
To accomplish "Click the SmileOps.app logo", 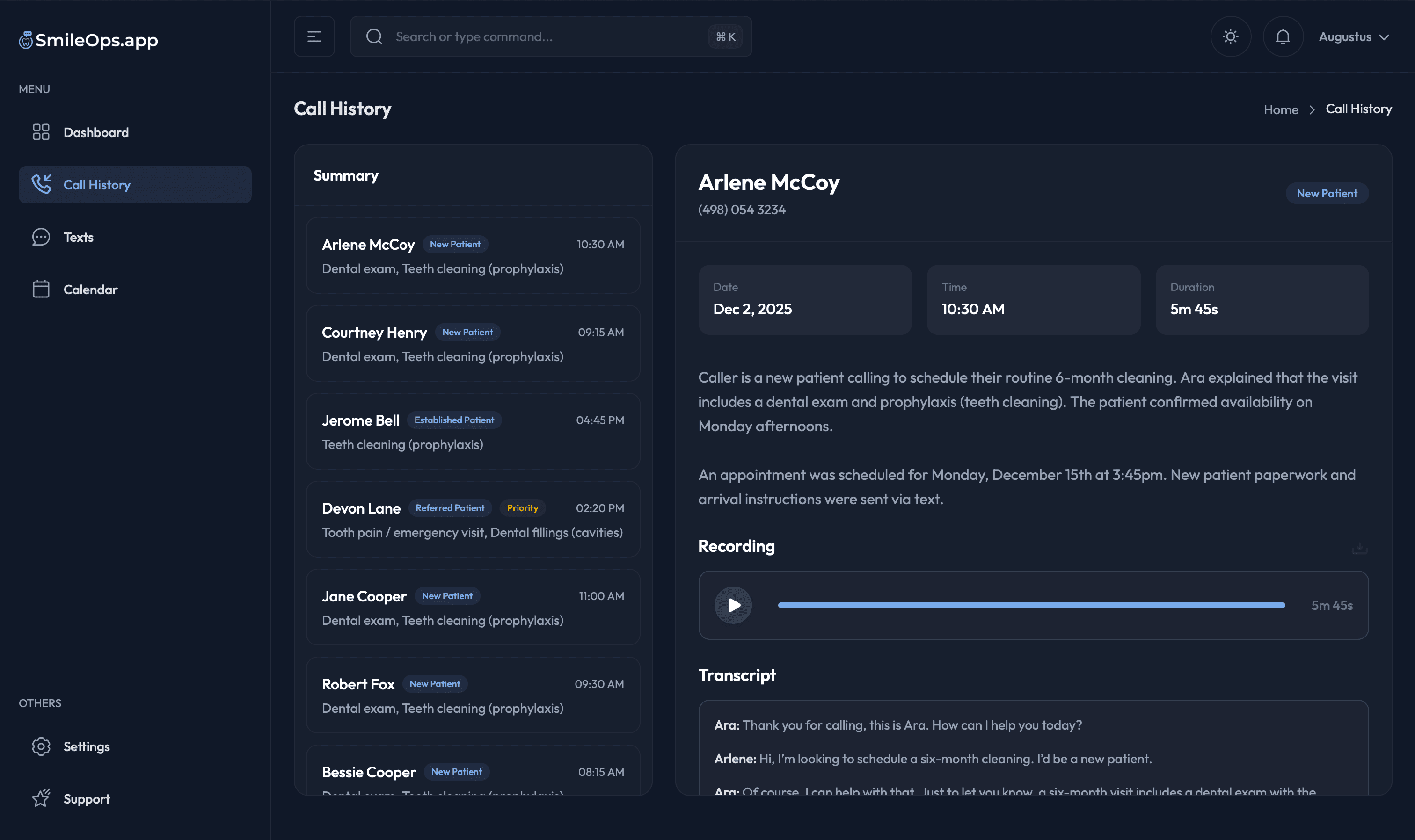I will [x=88, y=40].
